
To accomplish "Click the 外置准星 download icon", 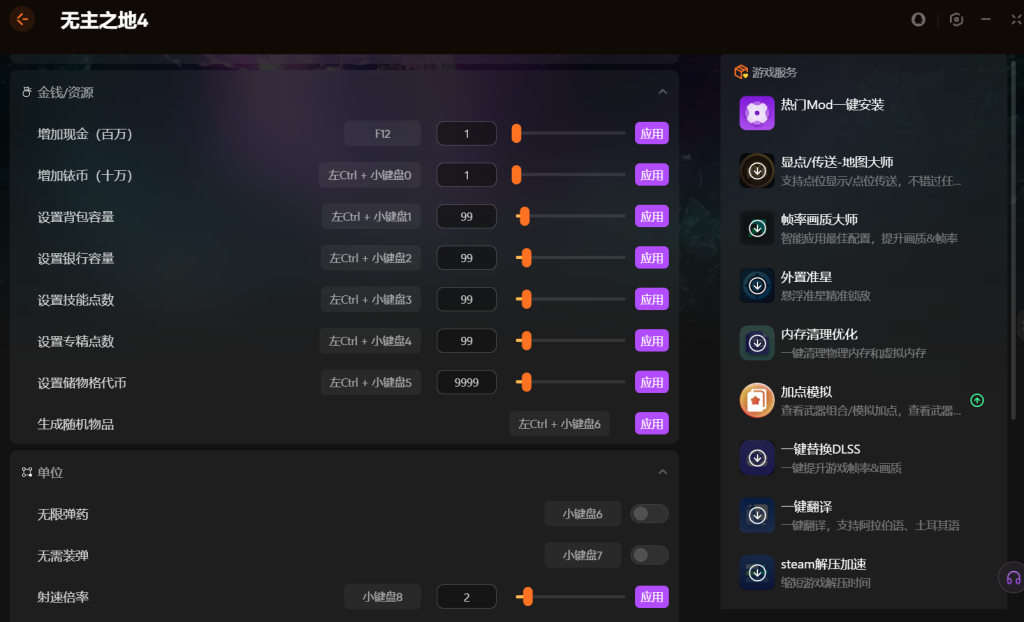I will click(757, 286).
